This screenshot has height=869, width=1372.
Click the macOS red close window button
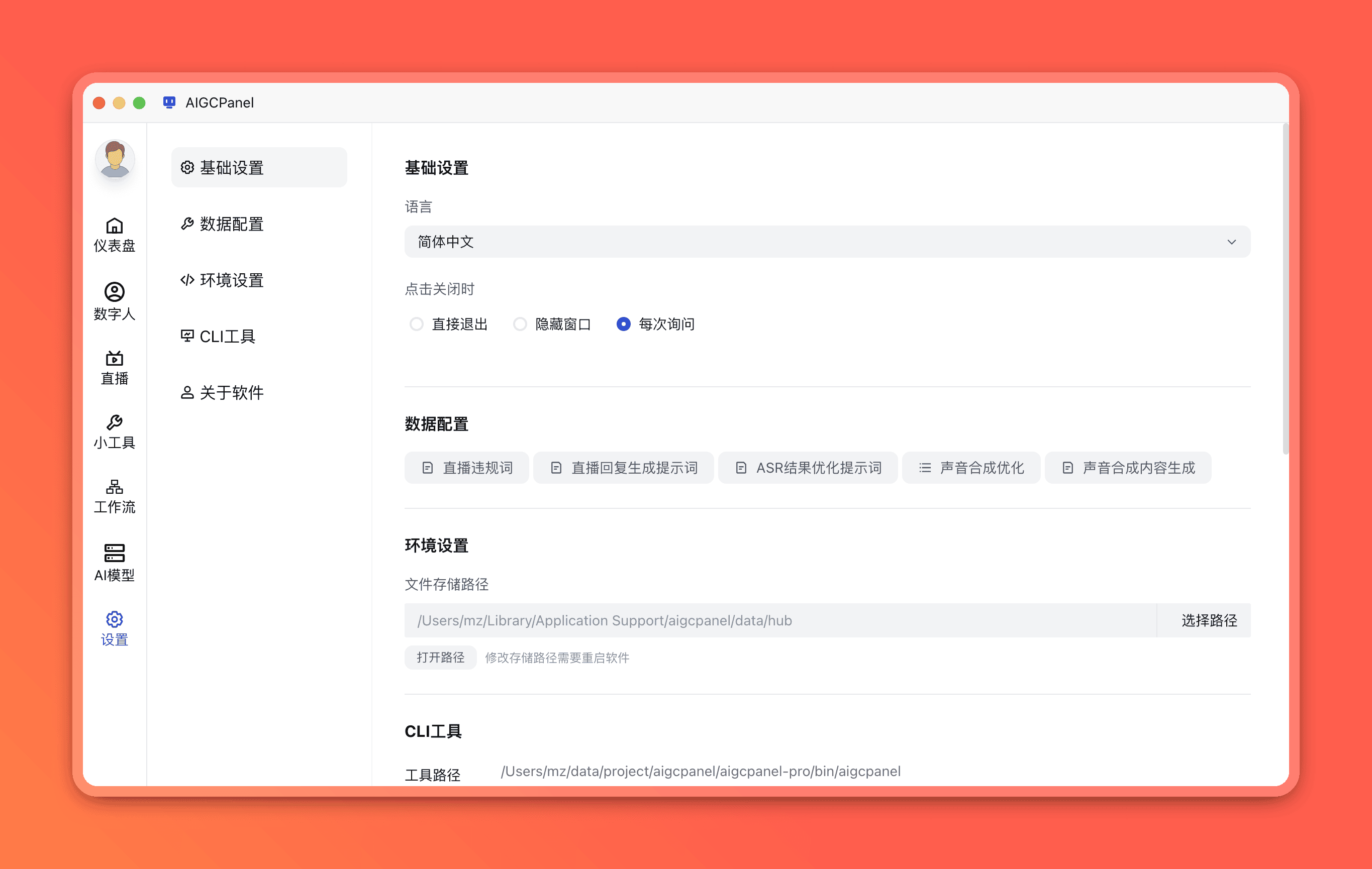click(99, 102)
